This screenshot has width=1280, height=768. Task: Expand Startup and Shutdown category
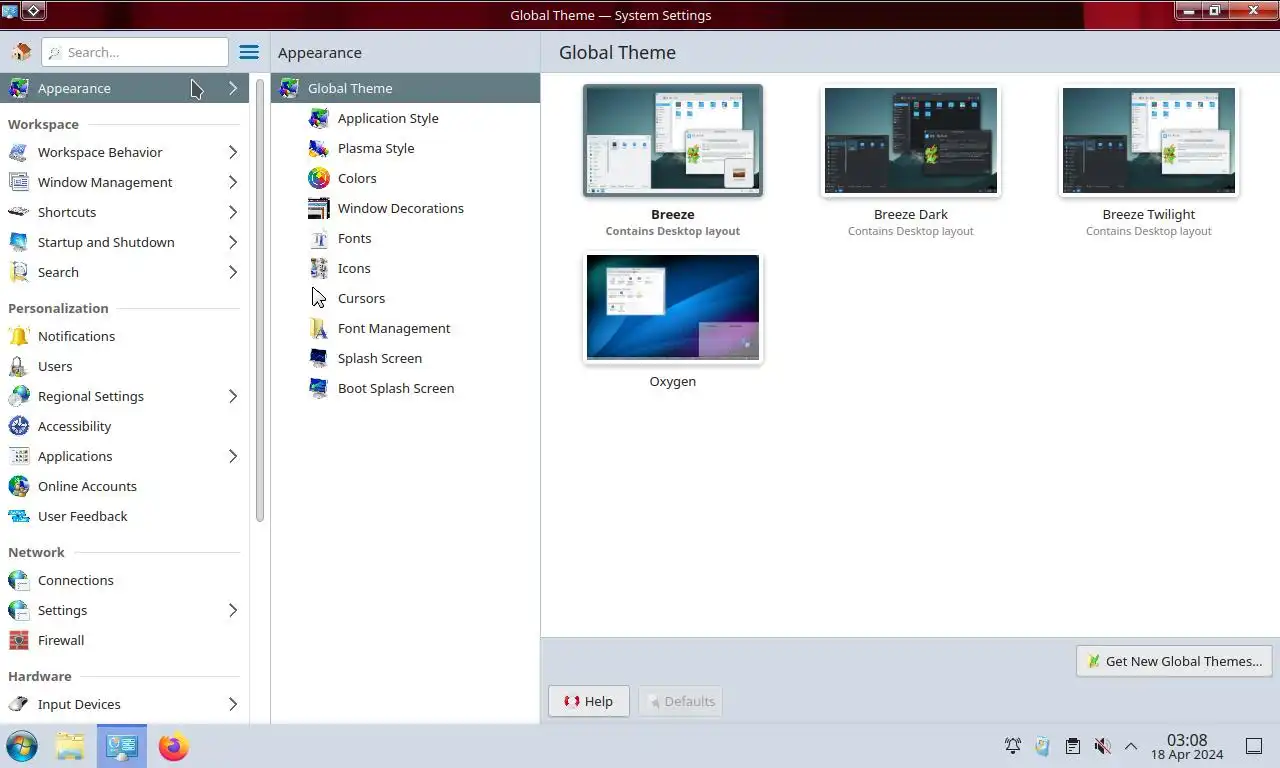coord(232,242)
